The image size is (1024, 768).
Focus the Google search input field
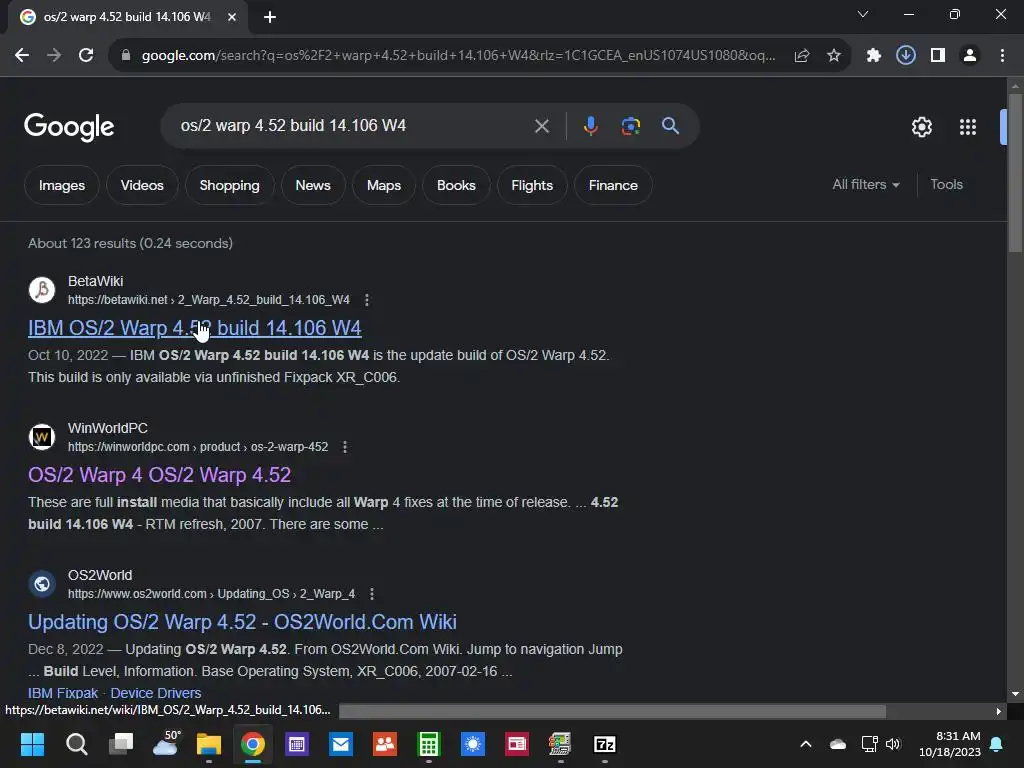353,125
